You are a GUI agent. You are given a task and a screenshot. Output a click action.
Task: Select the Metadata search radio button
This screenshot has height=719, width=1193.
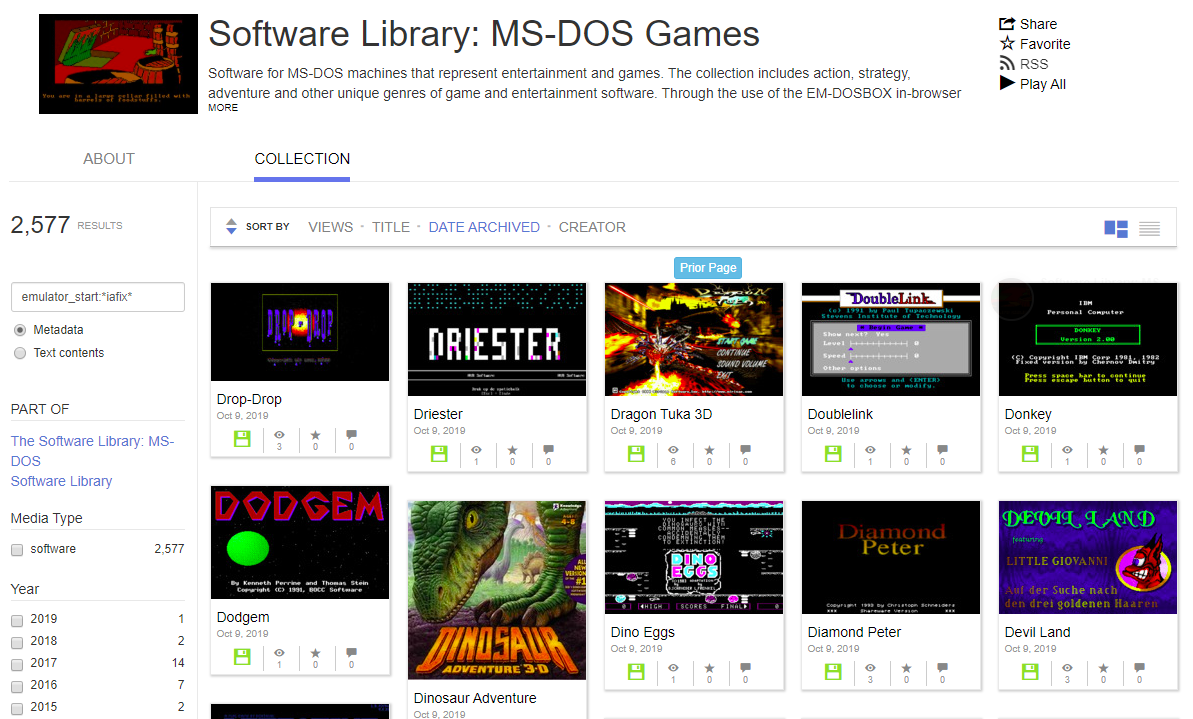click(20, 330)
